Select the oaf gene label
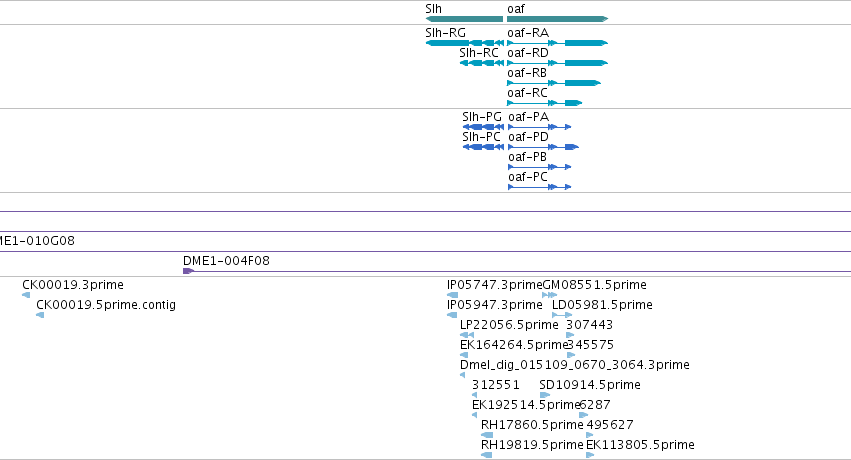The height and width of the screenshot is (460, 851). (516, 9)
